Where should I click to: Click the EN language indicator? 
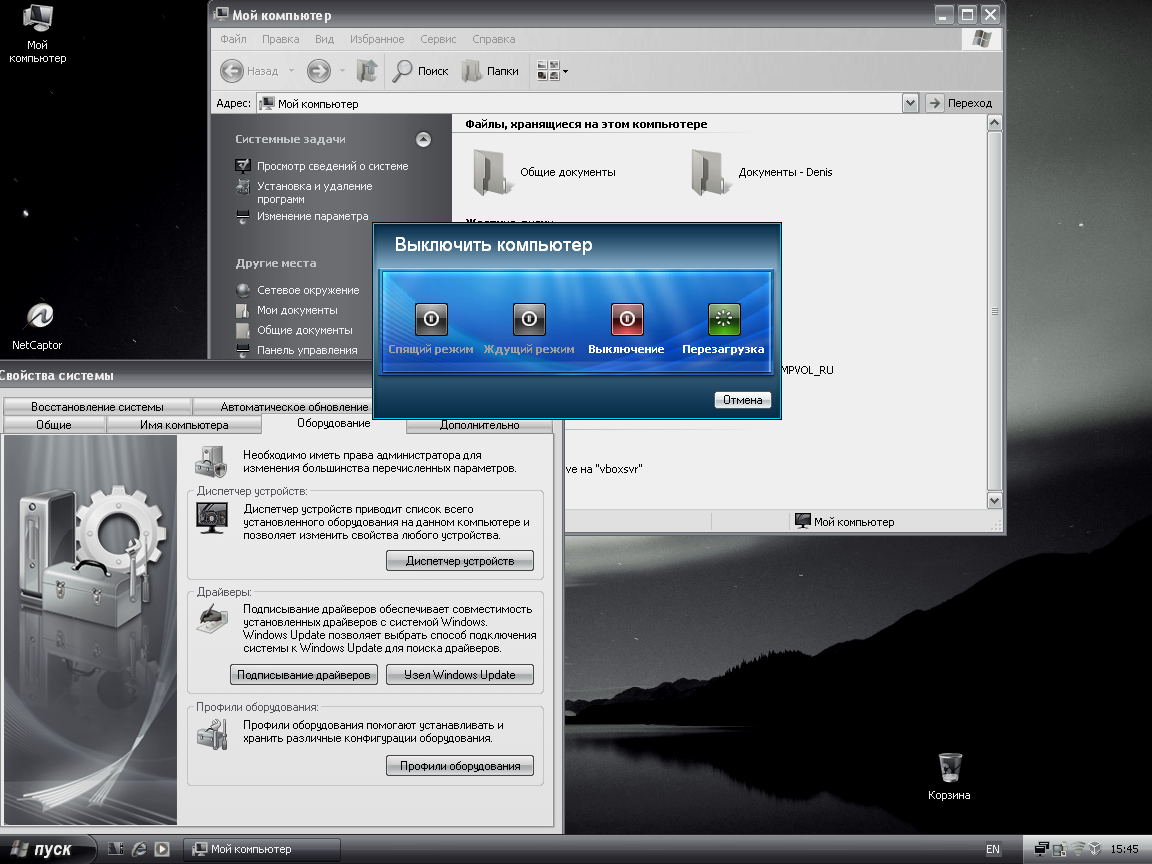point(993,849)
